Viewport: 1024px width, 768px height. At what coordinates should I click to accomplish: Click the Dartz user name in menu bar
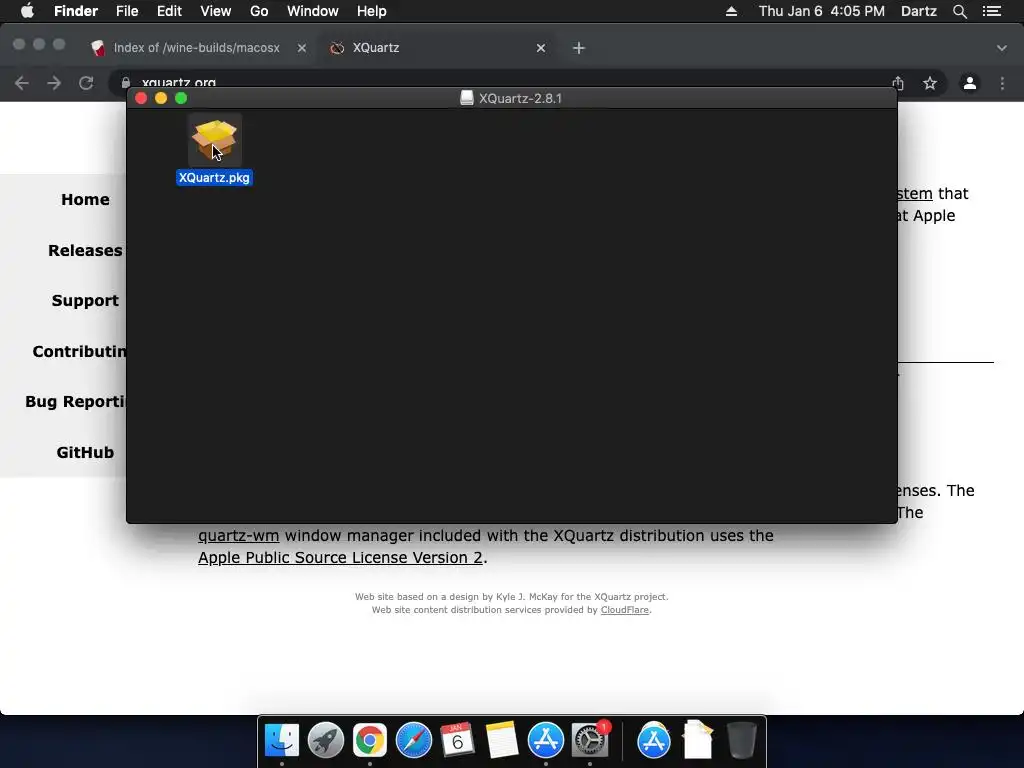click(x=918, y=11)
